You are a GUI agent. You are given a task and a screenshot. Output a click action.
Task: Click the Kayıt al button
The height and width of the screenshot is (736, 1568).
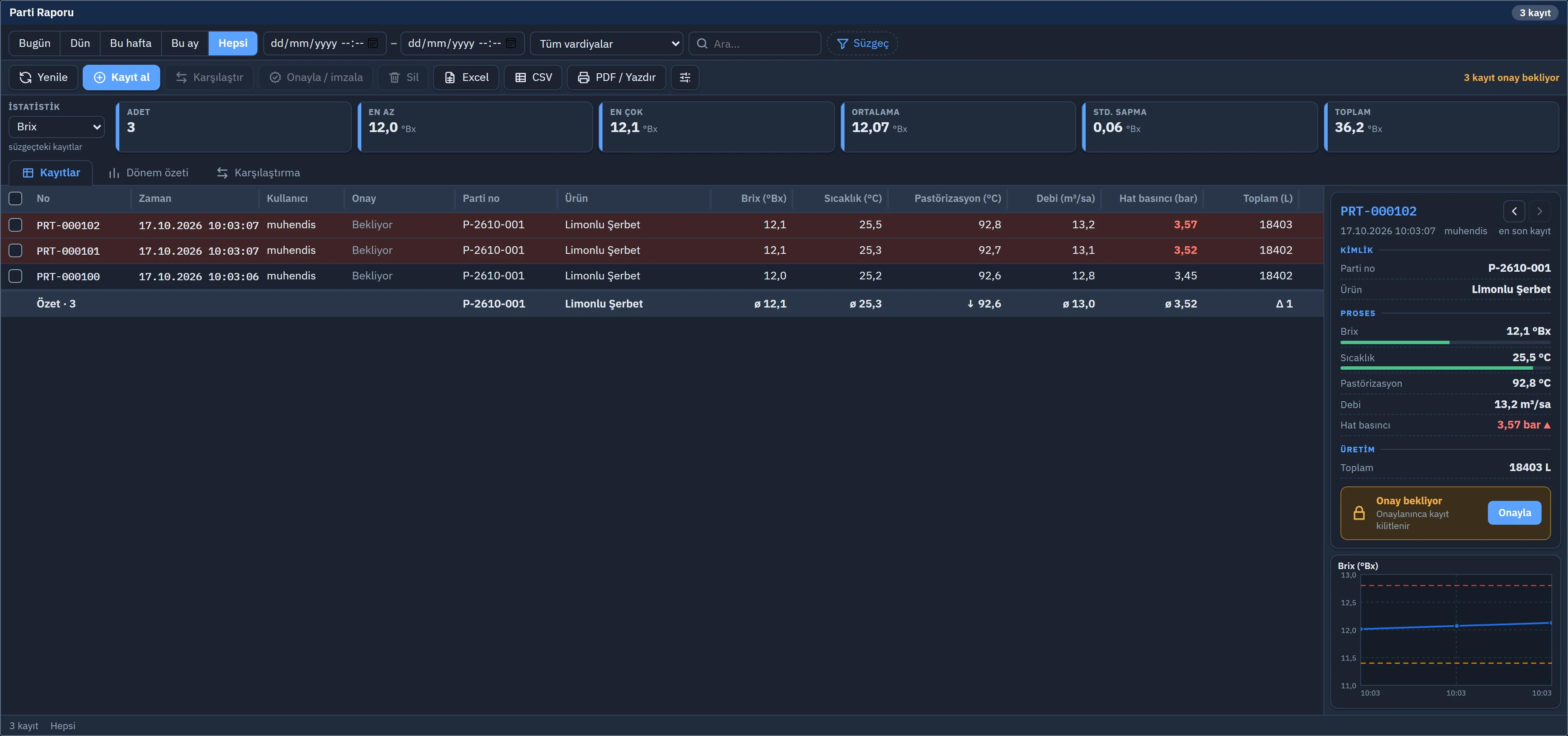coord(121,77)
